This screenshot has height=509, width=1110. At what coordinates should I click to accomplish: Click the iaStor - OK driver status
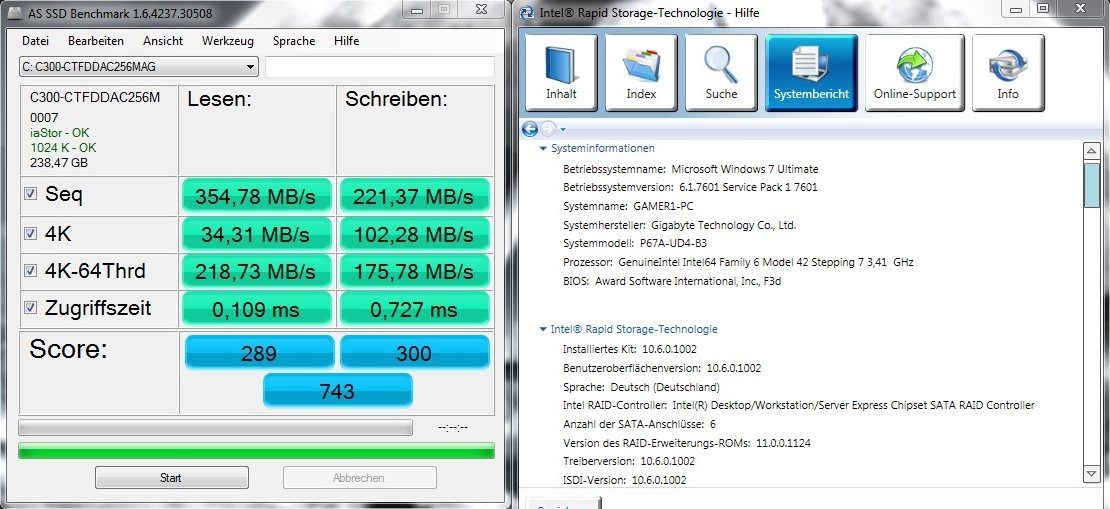click(x=60, y=133)
